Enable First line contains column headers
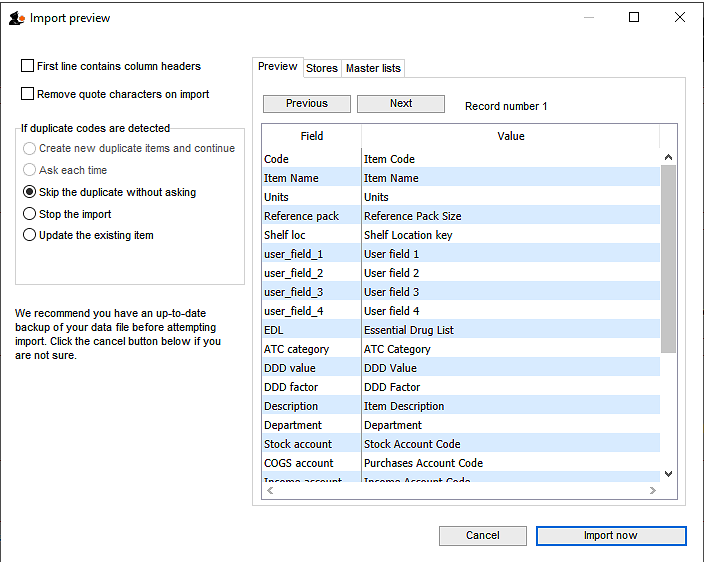Screen dimensions: 704x562 28,66
